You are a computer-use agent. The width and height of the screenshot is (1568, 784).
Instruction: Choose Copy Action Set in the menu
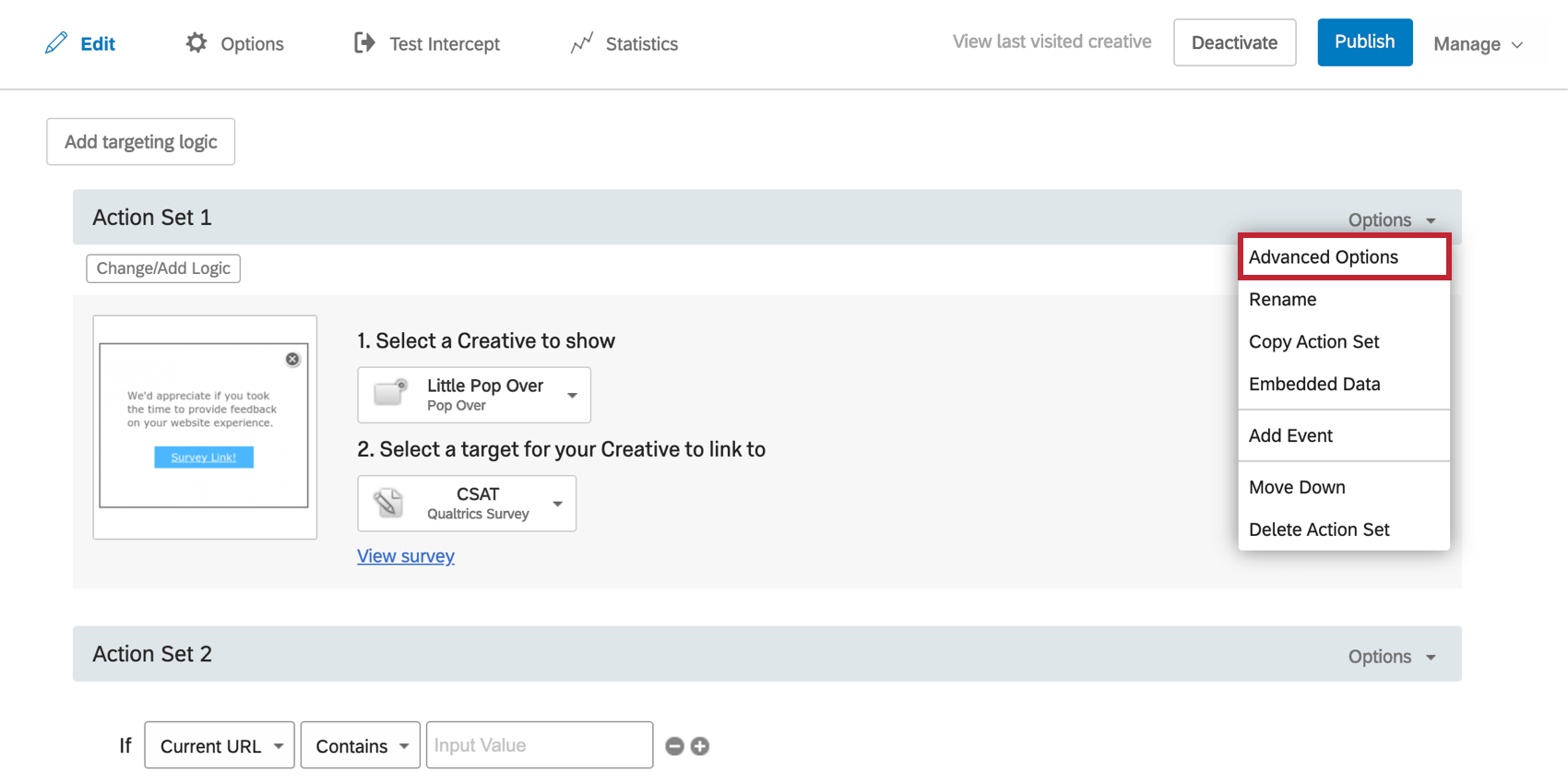tap(1314, 342)
